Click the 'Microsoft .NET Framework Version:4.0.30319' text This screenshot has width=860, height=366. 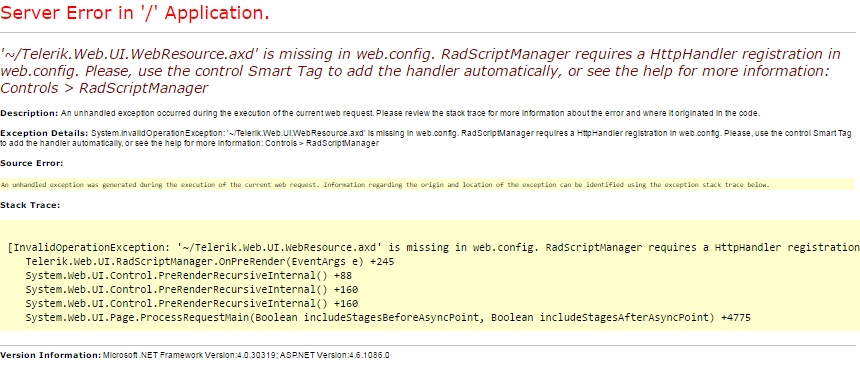click(x=190, y=355)
